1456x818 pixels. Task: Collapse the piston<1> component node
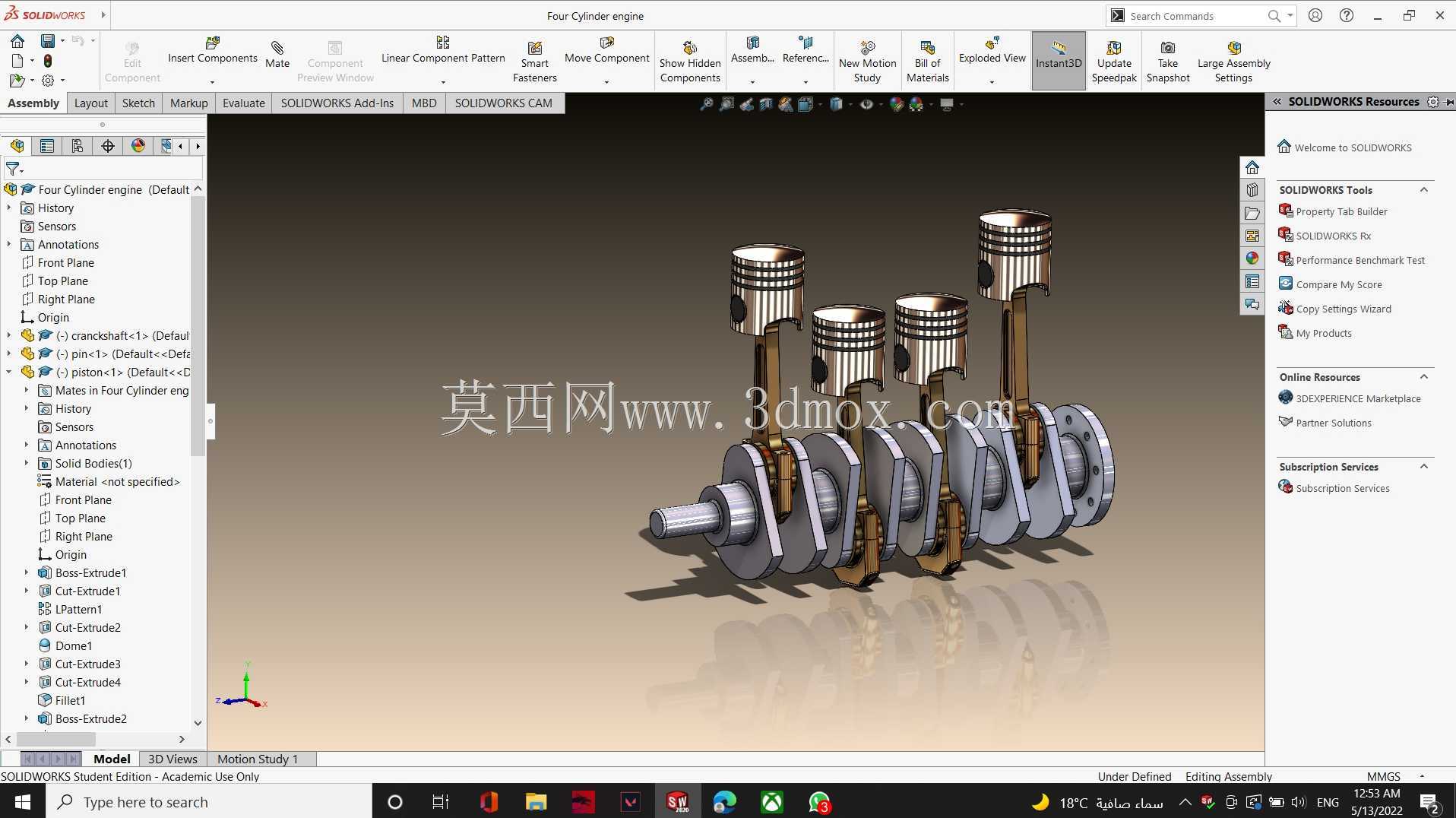[9, 372]
